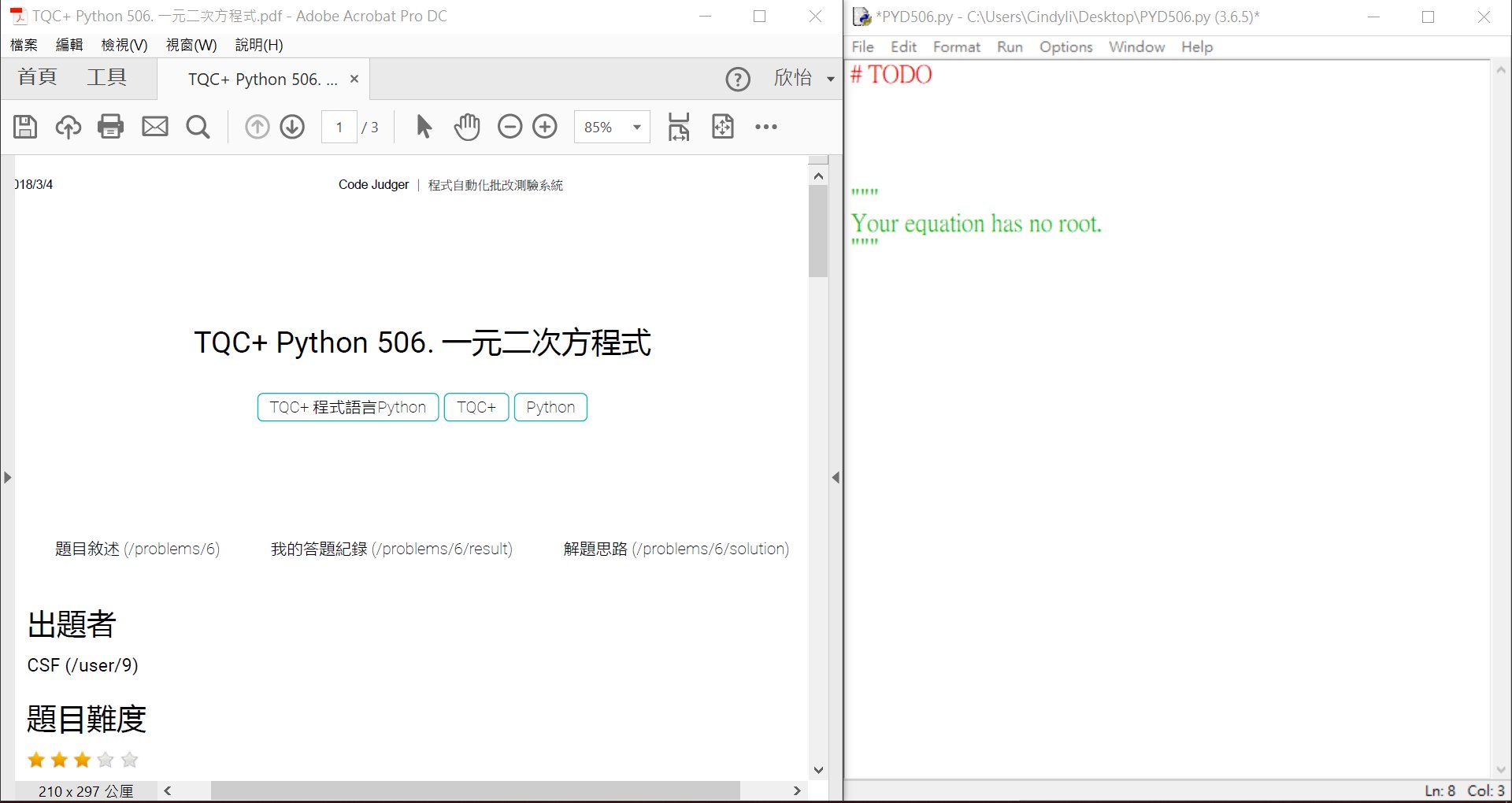Open the Find text magnifier icon

(x=198, y=127)
